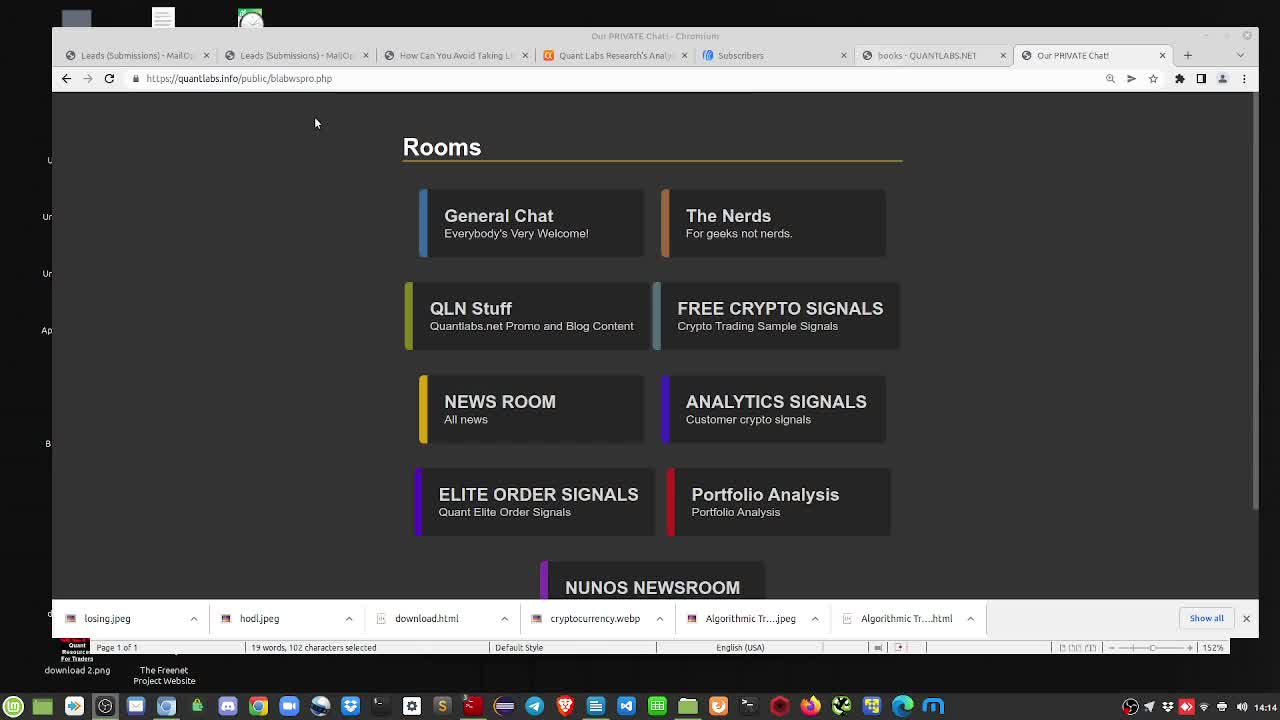The image size is (1280, 720).
Task: Launch Zoom from the taskbar
Action: click(289, 706)
